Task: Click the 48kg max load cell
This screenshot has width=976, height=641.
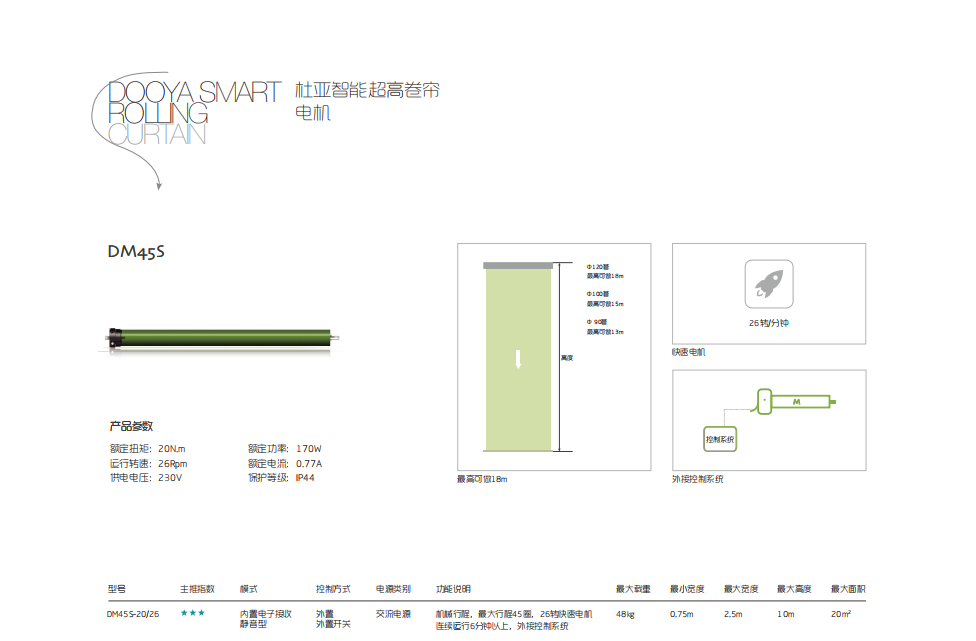Action: point(625,614)
